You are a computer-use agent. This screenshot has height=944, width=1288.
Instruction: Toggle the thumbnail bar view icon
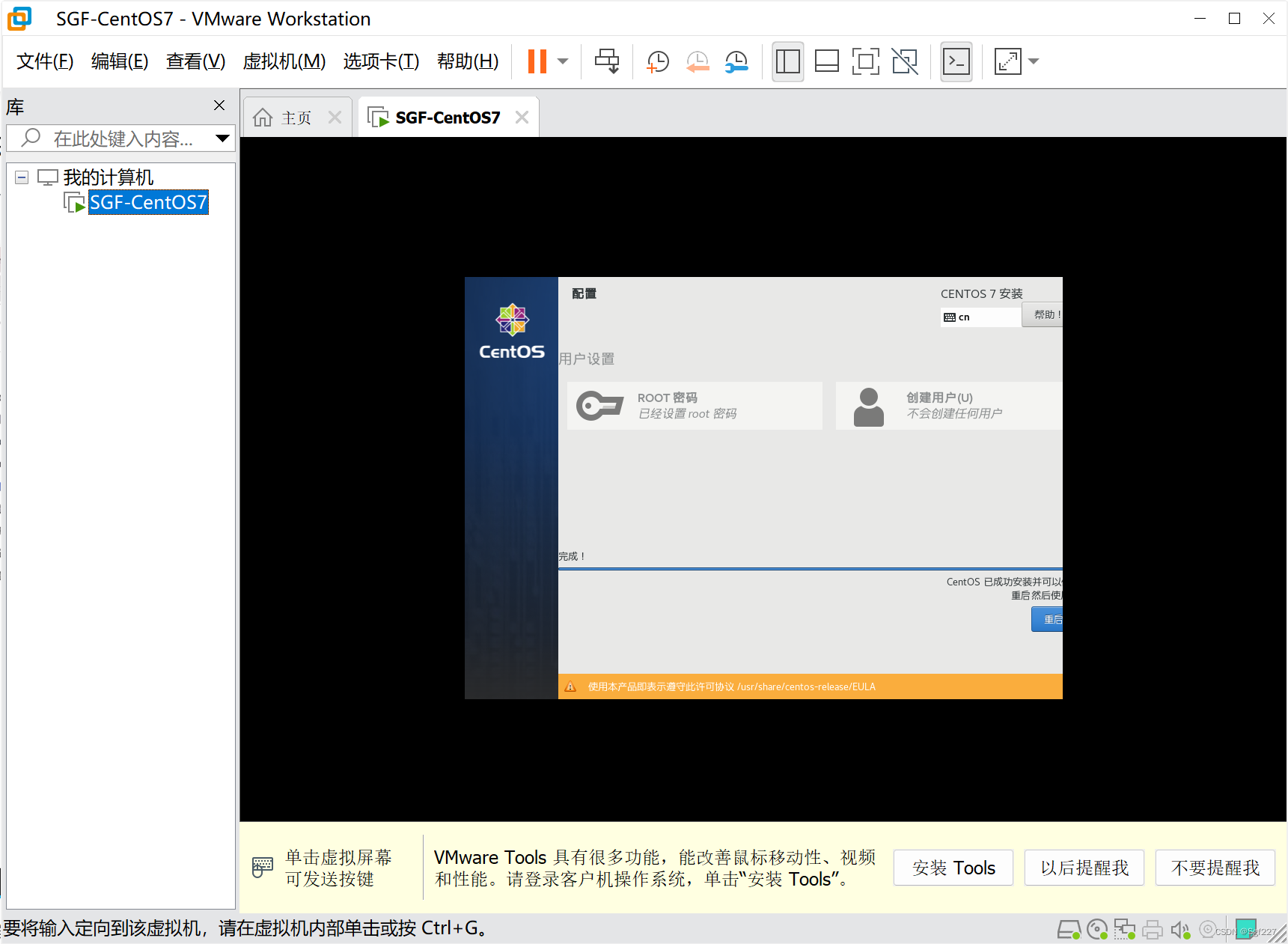[826, 61]
